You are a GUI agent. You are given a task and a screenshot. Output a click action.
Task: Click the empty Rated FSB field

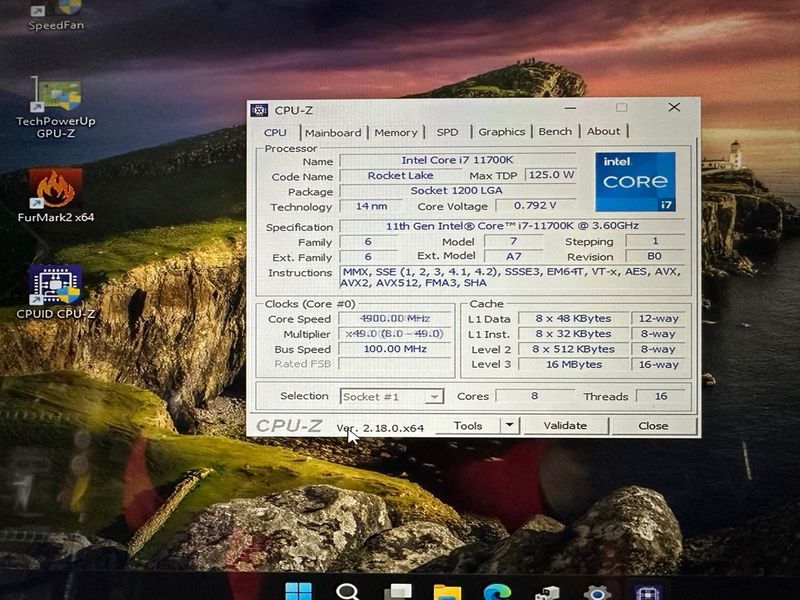tap(395, 364)
